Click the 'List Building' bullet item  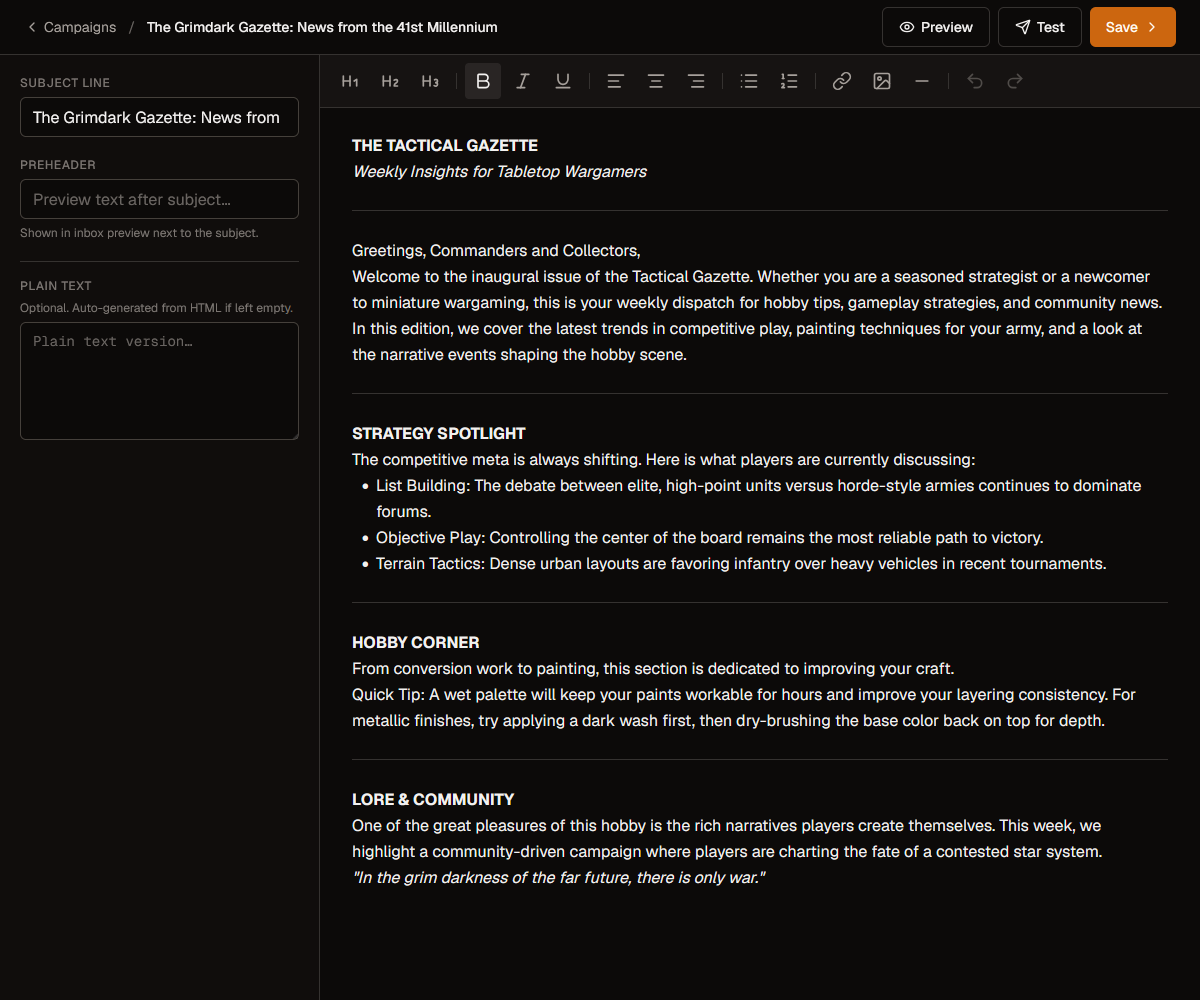(x=759, y=499)
